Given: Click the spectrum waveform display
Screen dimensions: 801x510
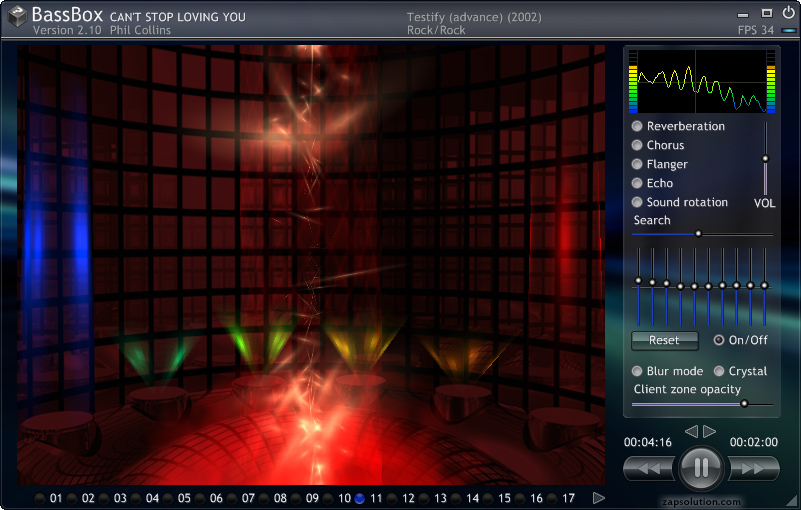Looking at the screenshot, I should tap(702, 81).
